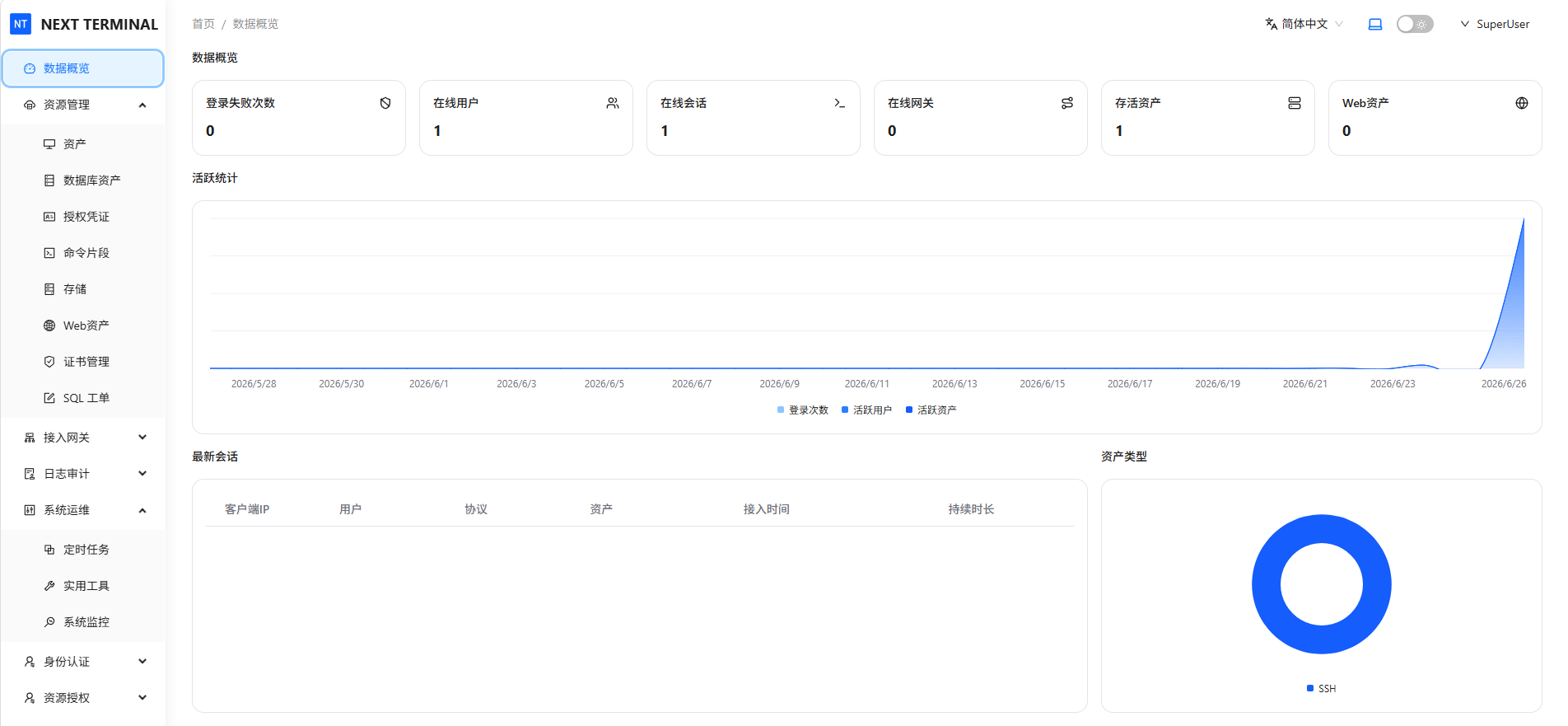Click the 数据概览 breadcrumb text

click(255, 24)
